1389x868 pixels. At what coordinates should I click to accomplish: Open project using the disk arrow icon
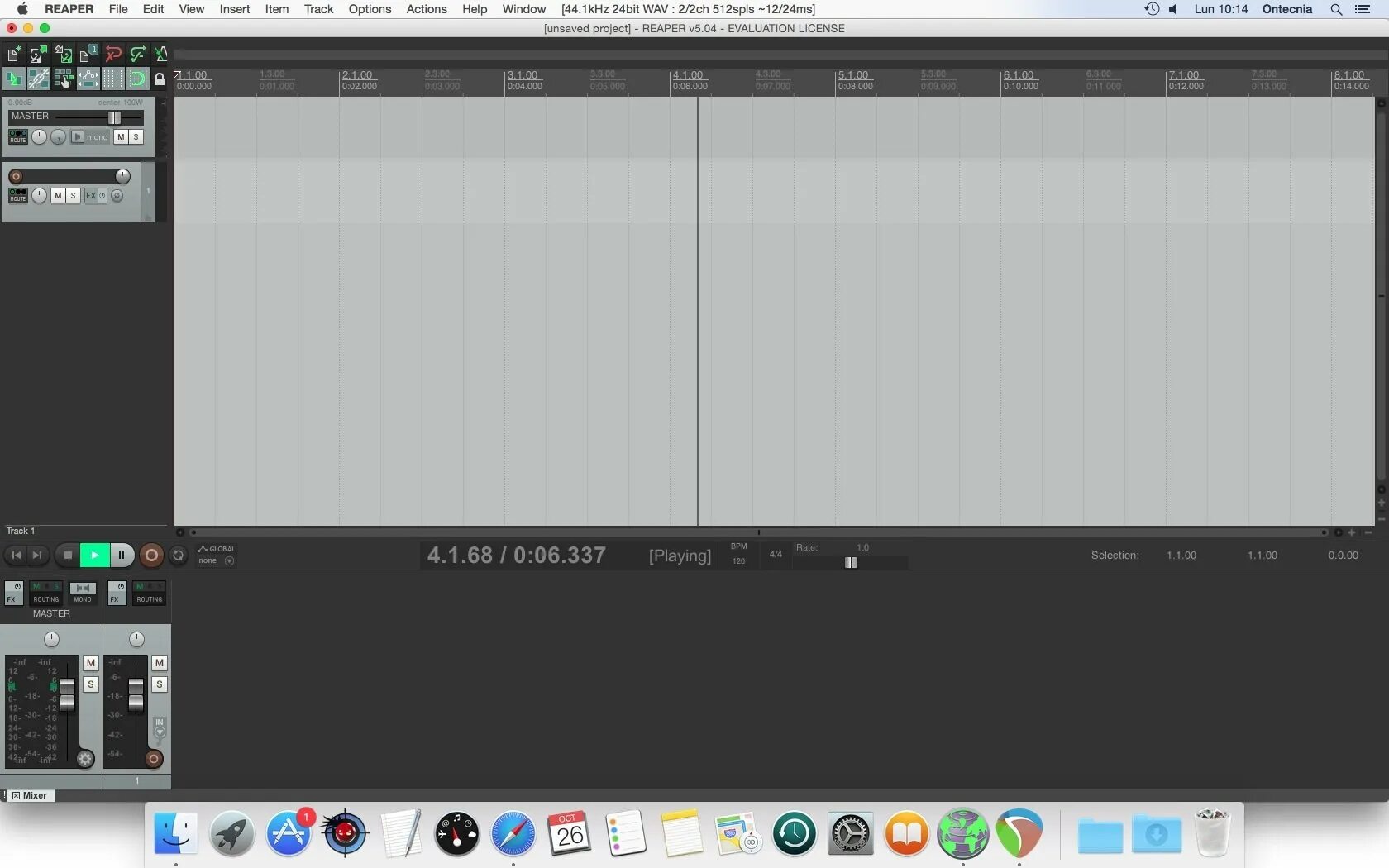click(38, 55)
